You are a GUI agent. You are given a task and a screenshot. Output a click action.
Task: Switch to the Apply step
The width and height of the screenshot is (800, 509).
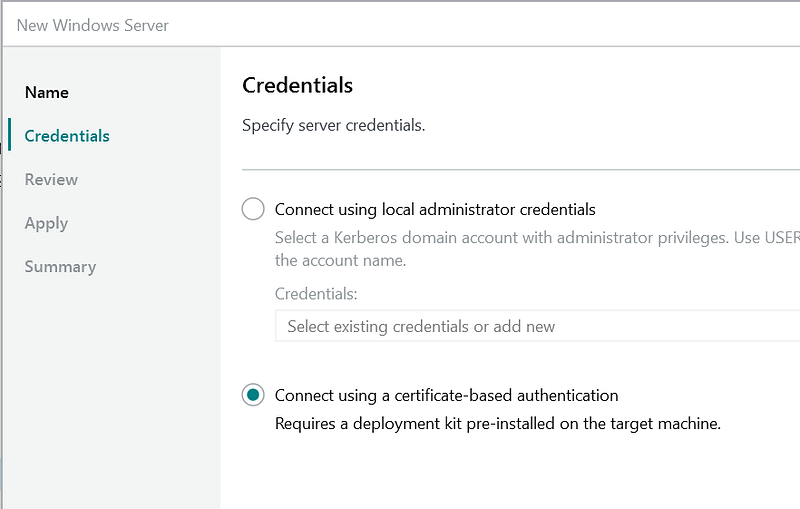(x=46, y=223)
